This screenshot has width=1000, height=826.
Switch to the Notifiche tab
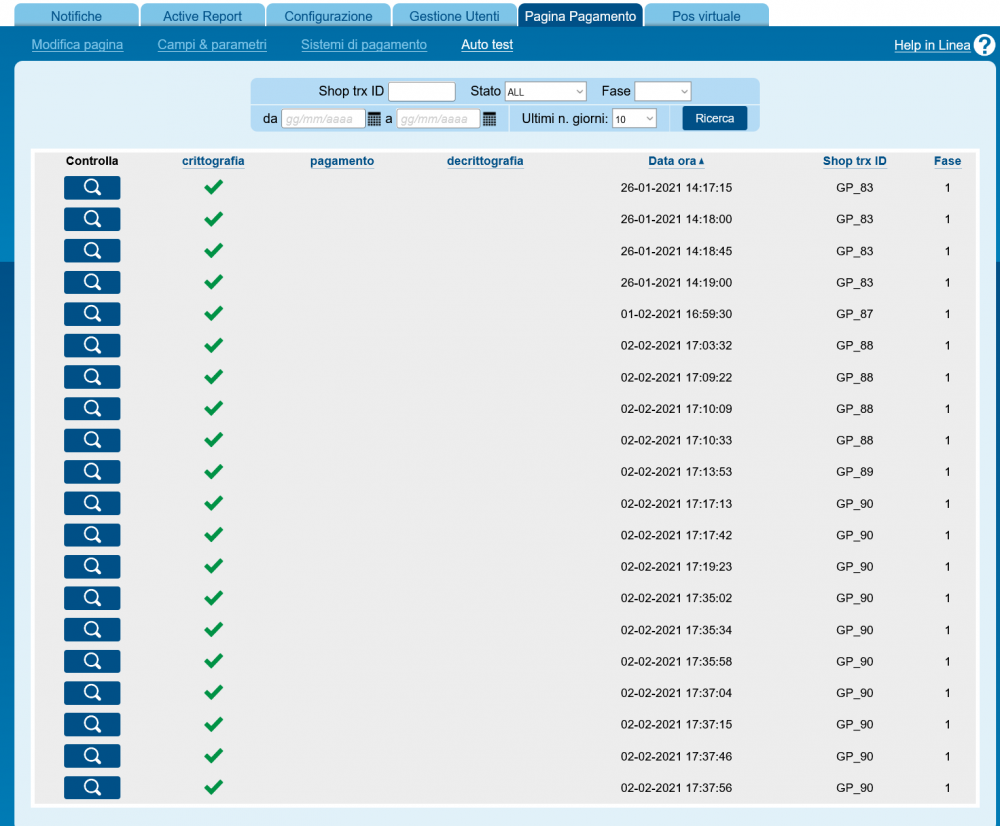click(x=76, y=16)
